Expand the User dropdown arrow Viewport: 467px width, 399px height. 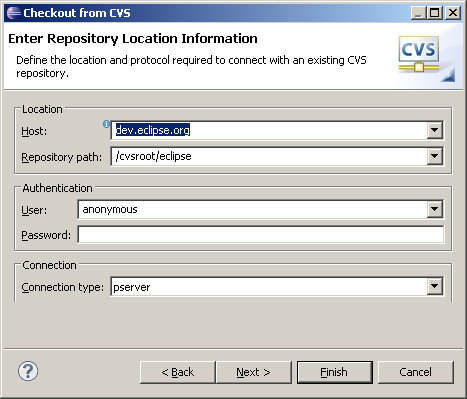tap(435, 209)
